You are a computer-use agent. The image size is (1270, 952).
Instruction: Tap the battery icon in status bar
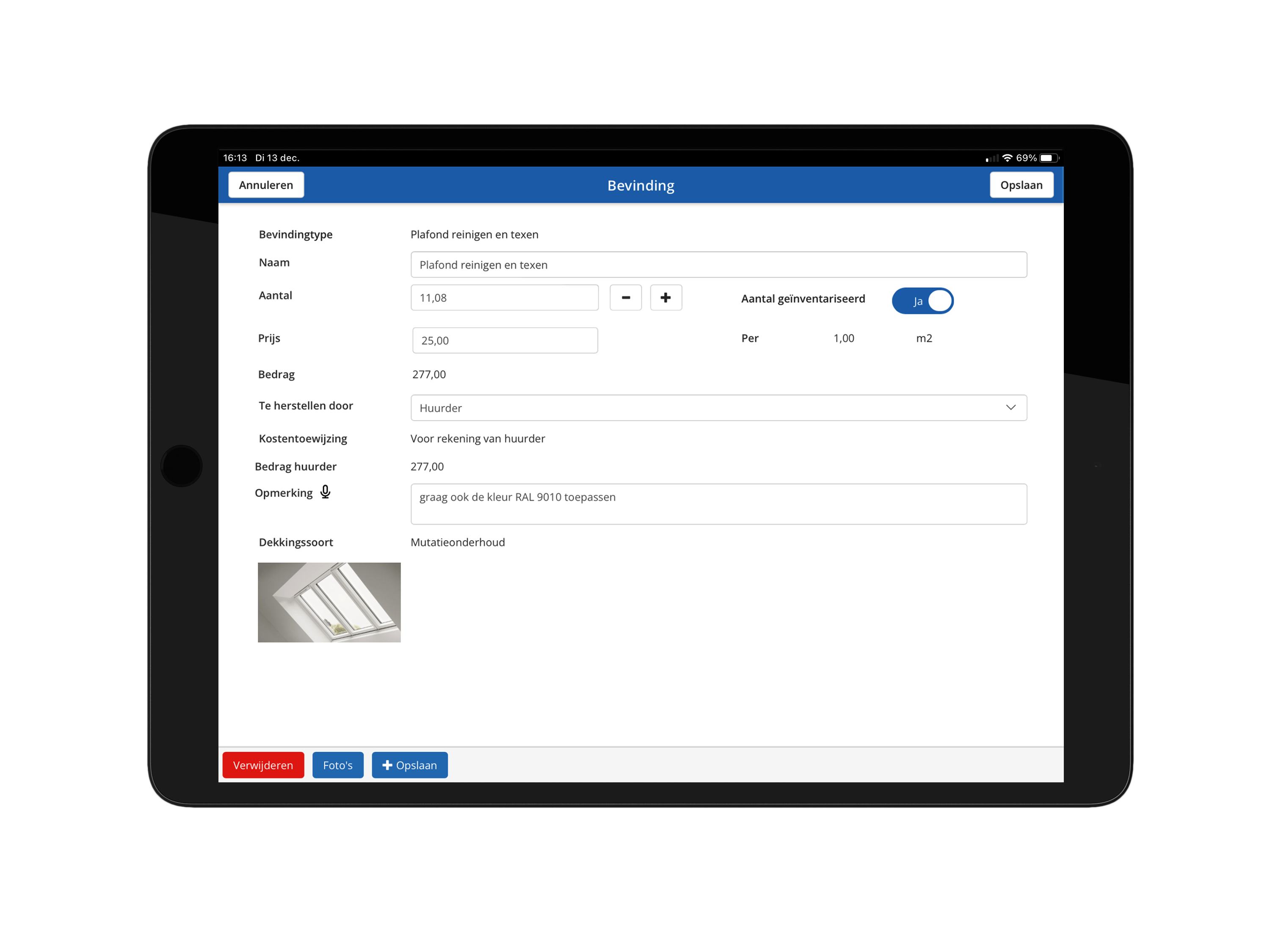(1048, 158)
